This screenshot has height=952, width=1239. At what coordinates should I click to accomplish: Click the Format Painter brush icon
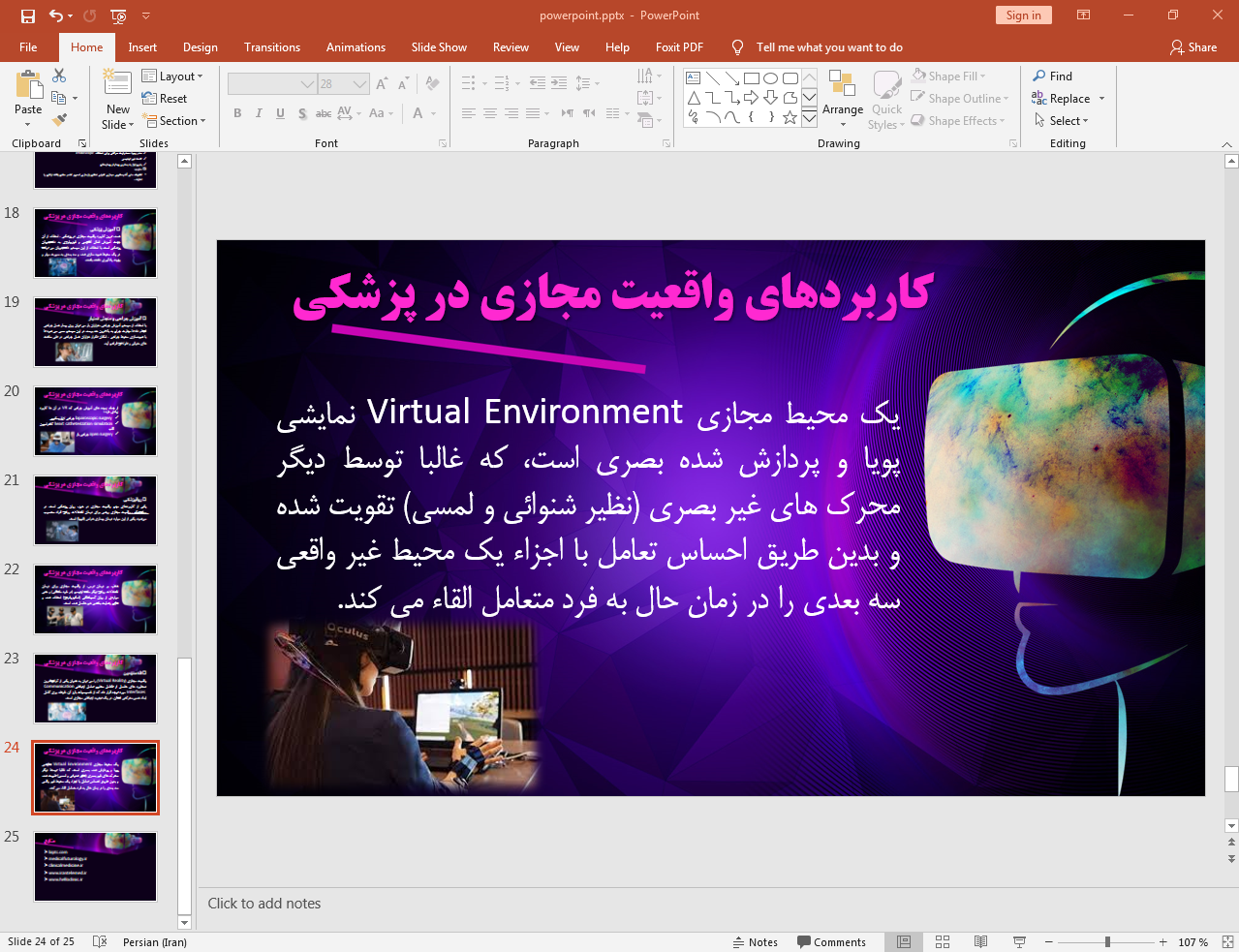tap(59, 120)
